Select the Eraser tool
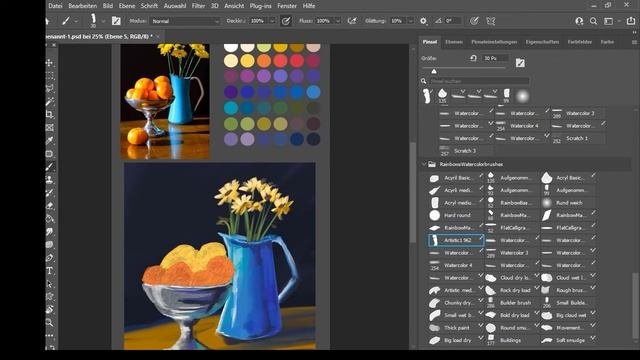 point(49,205)
